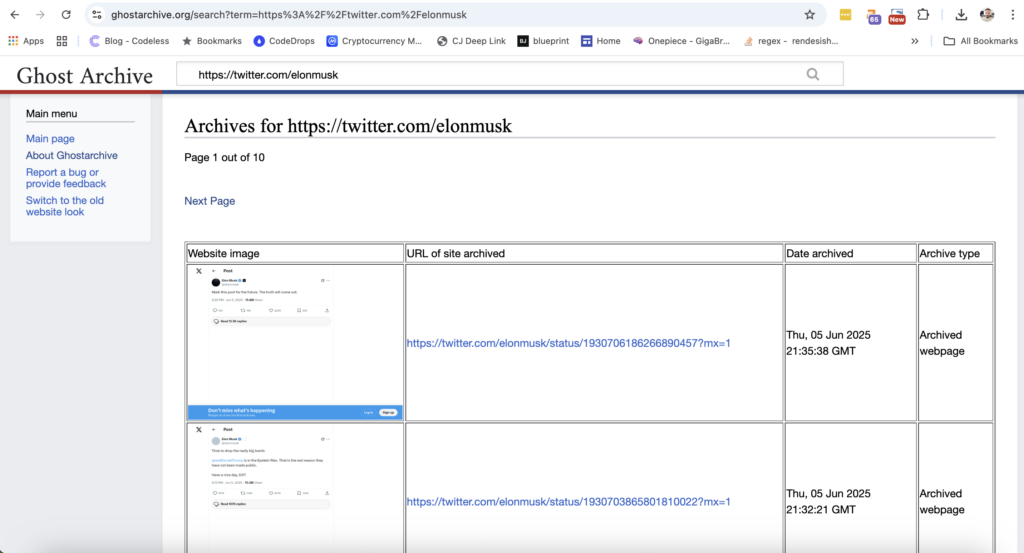
Task: Open site information icon in address bar
Action: 97,14
